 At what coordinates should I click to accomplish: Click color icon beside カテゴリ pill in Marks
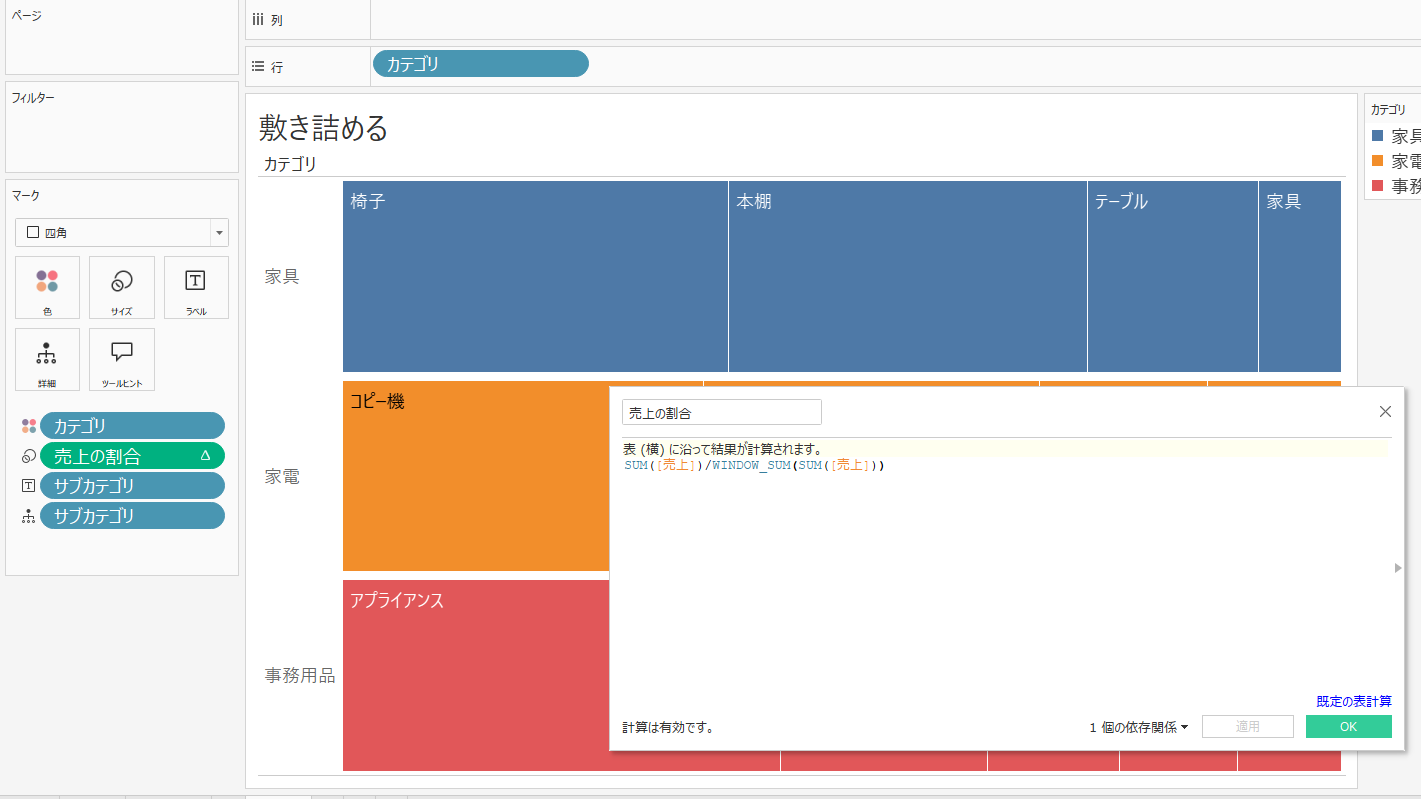click(x=28, y=426)
